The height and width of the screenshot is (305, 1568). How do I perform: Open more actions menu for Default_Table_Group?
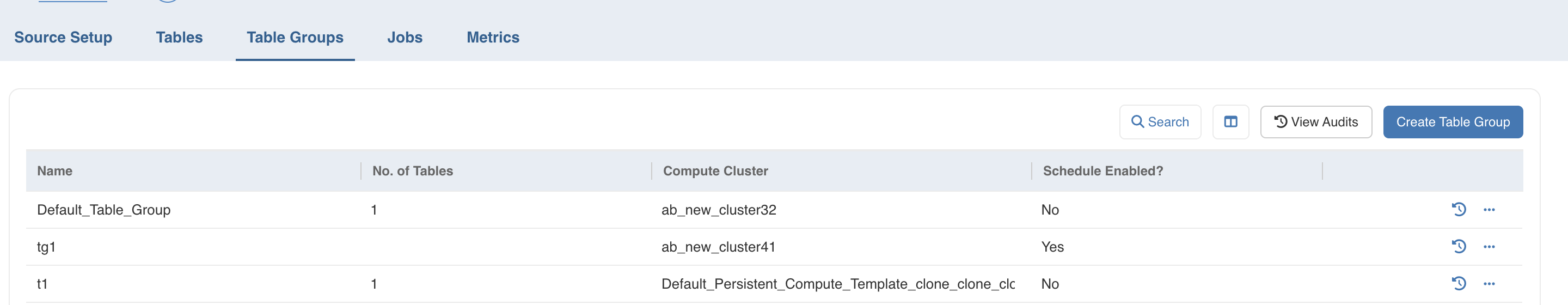pyautogui.click(x=1489, y=210)
